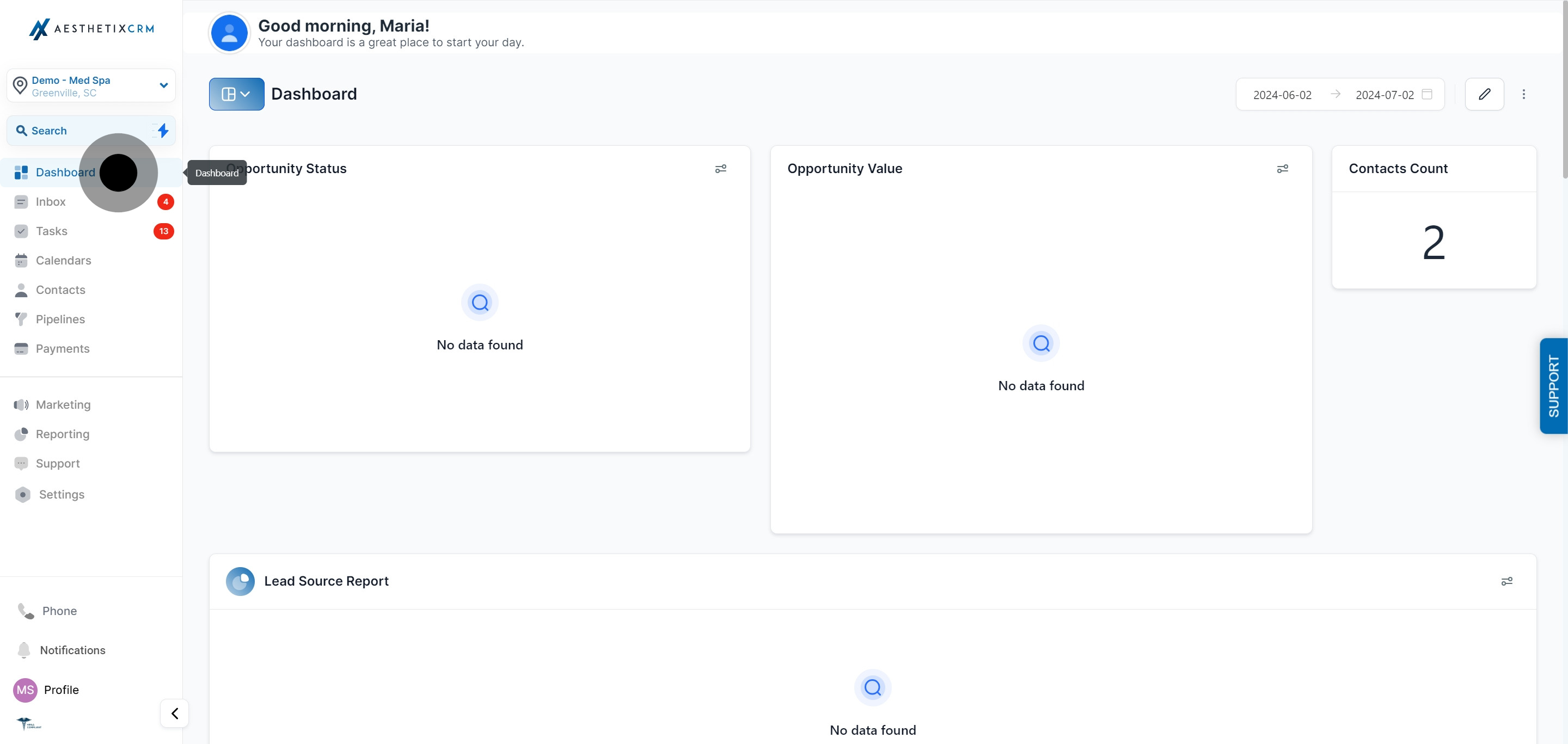The image size is (1568, 744).
Task: Click the pencil edit dashboard icon
Action: pyautogui.click(x=1484, y=94)
